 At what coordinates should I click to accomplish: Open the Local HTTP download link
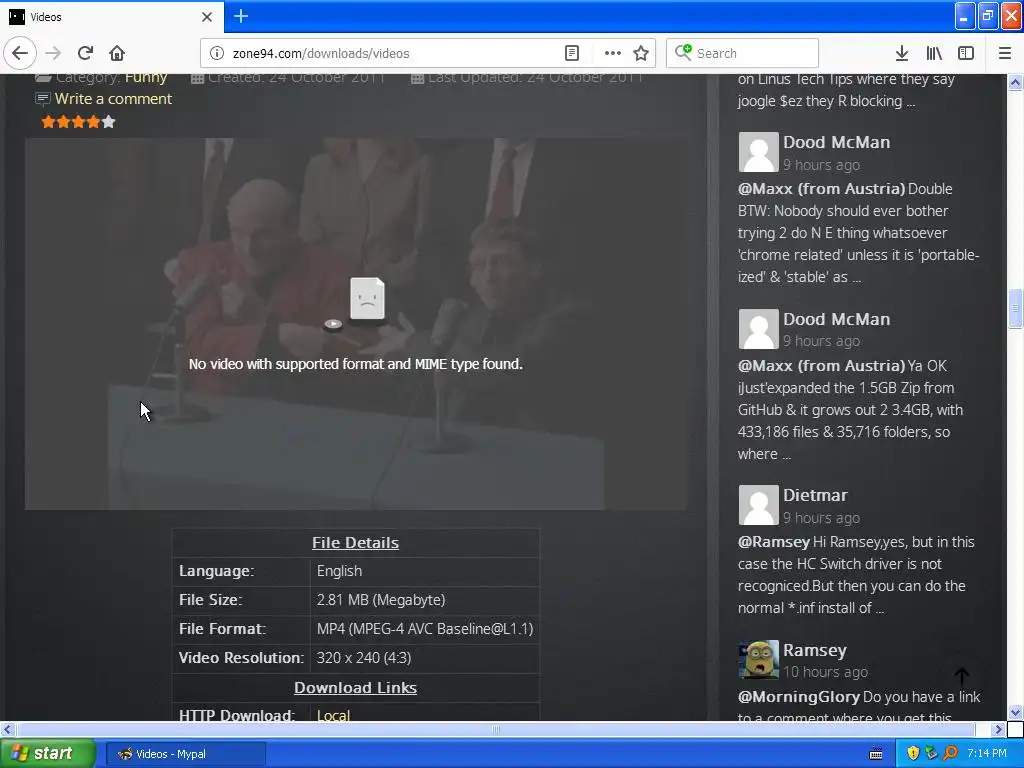click(333, 715)
